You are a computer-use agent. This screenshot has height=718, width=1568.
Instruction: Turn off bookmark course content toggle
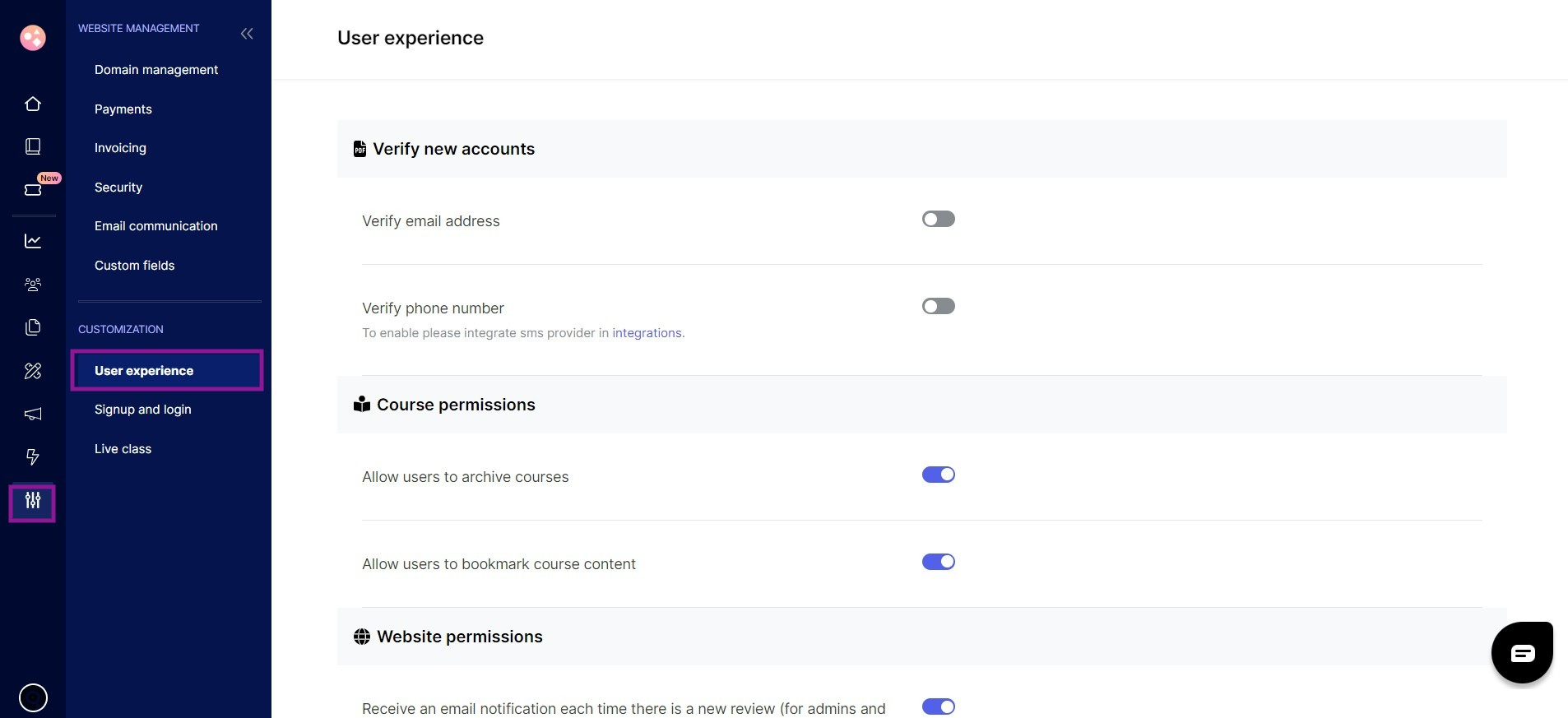pyautogui.click(x=938, y=562)
